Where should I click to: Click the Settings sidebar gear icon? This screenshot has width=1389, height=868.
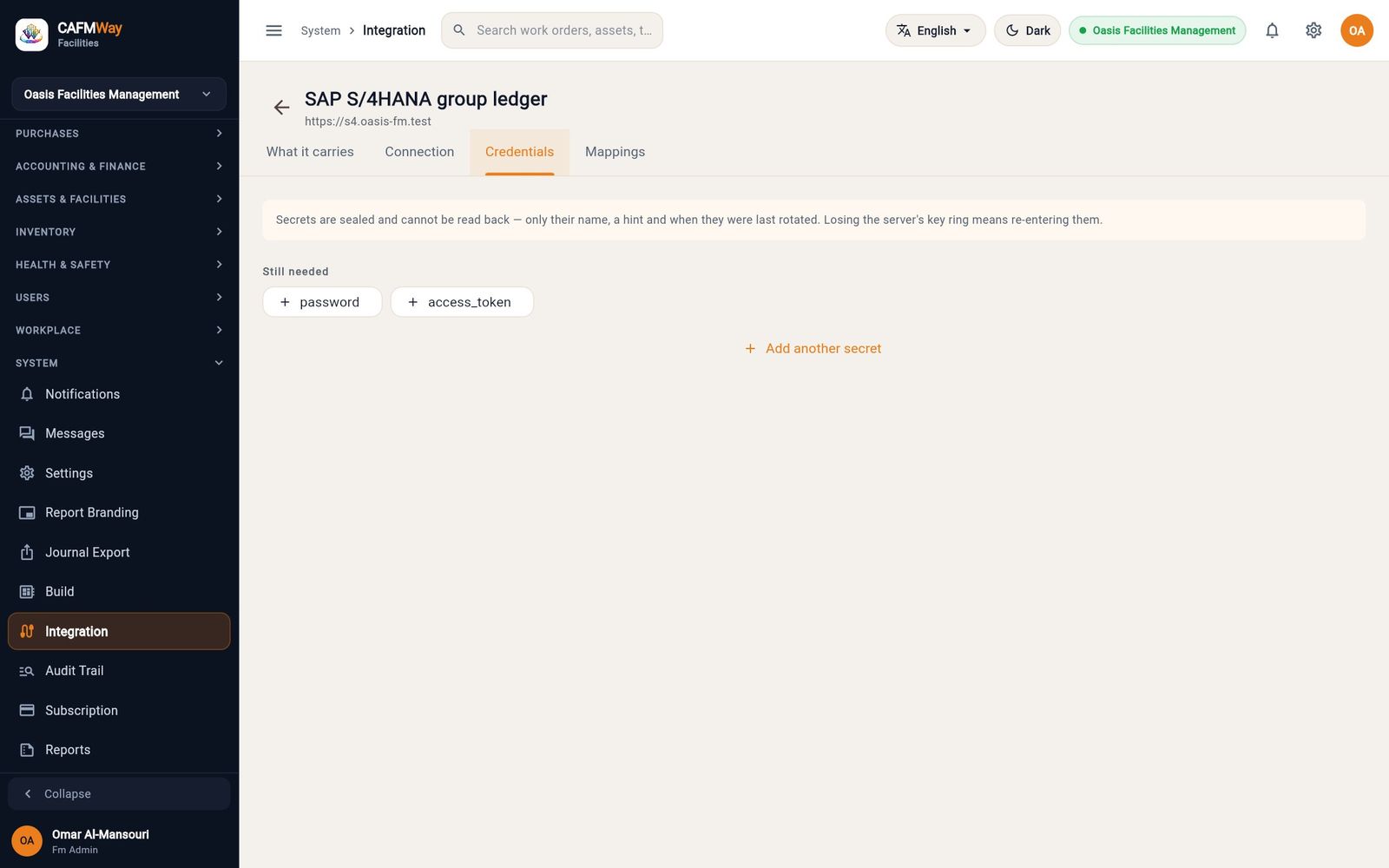(x=27, y=473)
